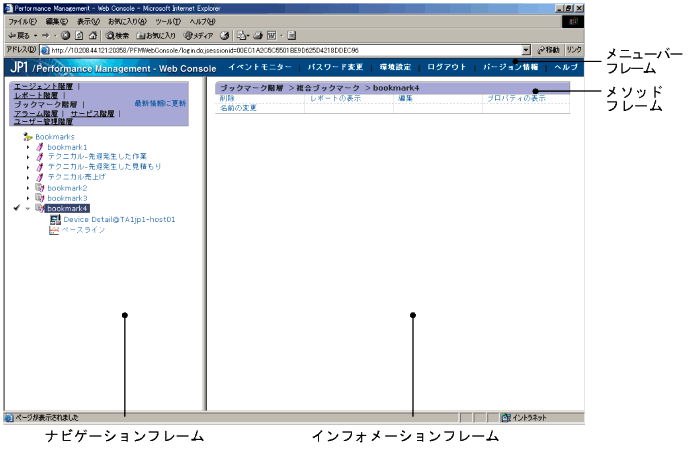Open バージョン情報 version info link
The height and width of the screenshot is (452, 688).
tap(510, 67)
